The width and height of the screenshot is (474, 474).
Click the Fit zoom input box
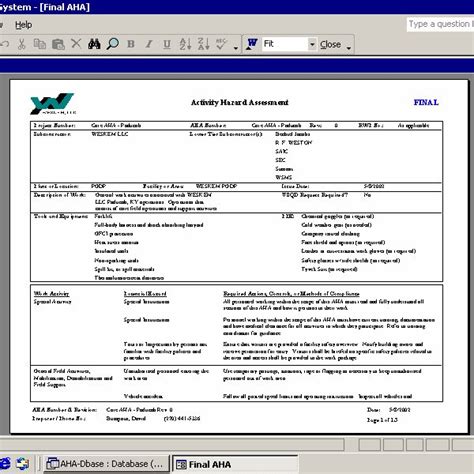pos(285,44)
